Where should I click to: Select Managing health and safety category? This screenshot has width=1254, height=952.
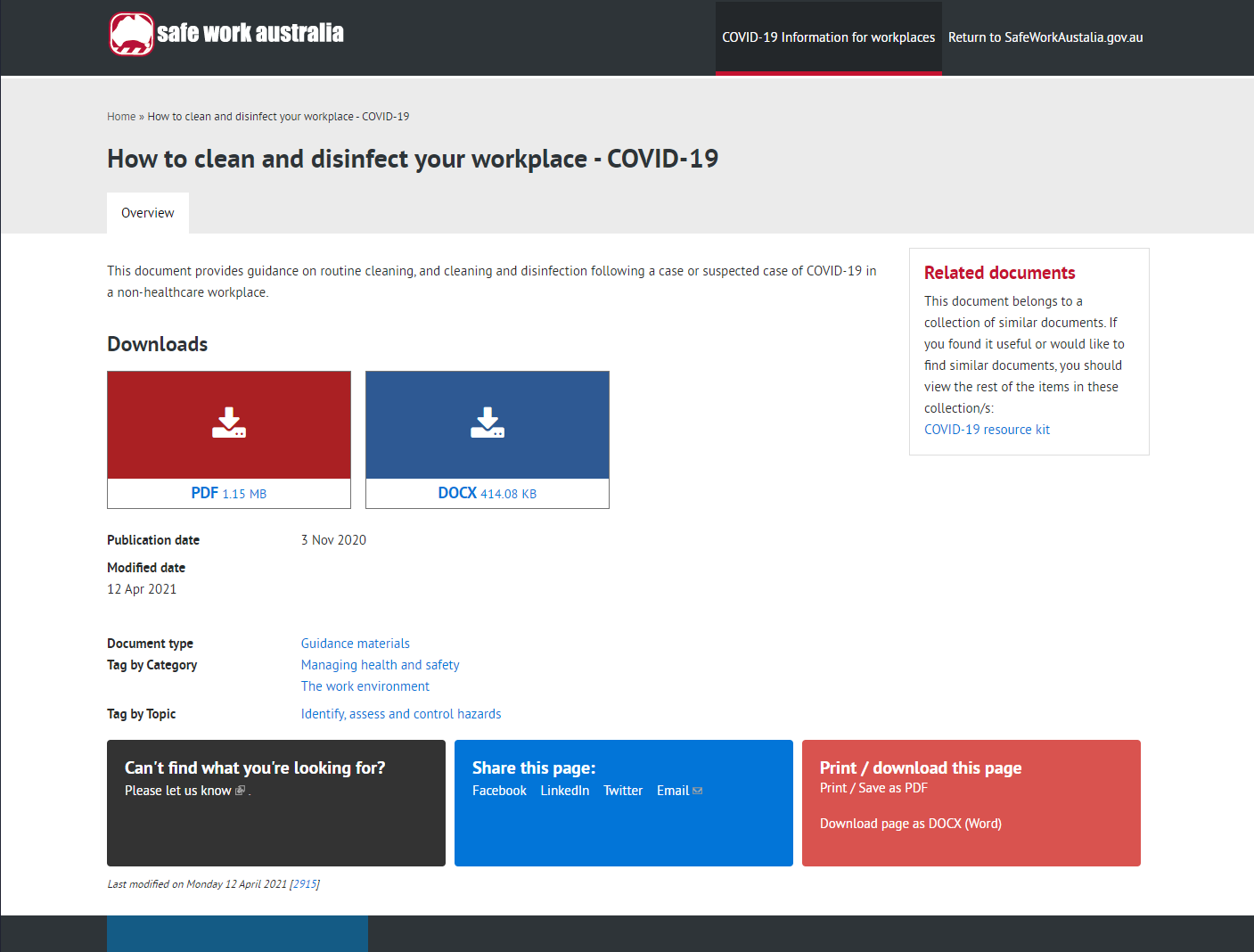(380, 665)
